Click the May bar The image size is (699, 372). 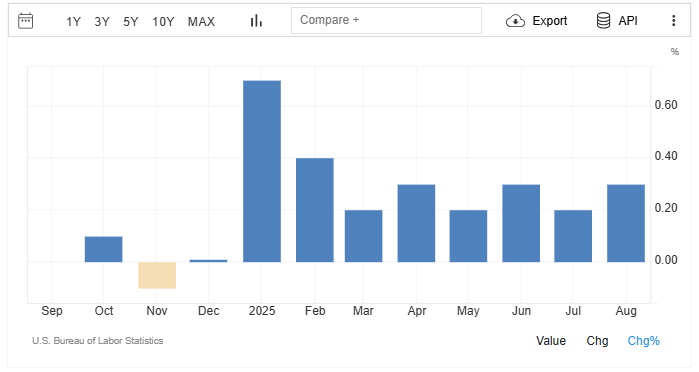tap(468, 236)
